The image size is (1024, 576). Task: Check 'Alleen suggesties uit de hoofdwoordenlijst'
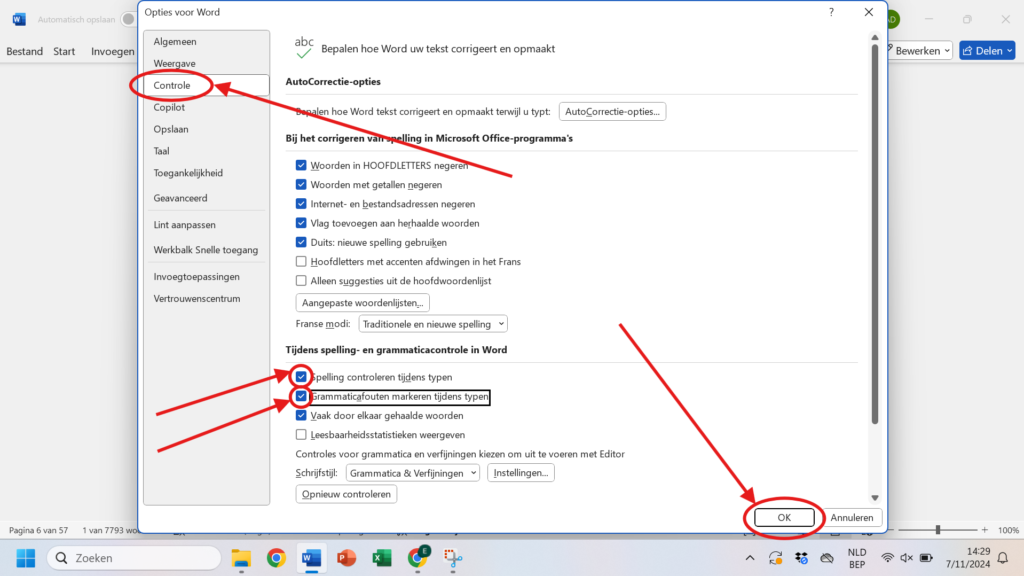coord(301,281)
